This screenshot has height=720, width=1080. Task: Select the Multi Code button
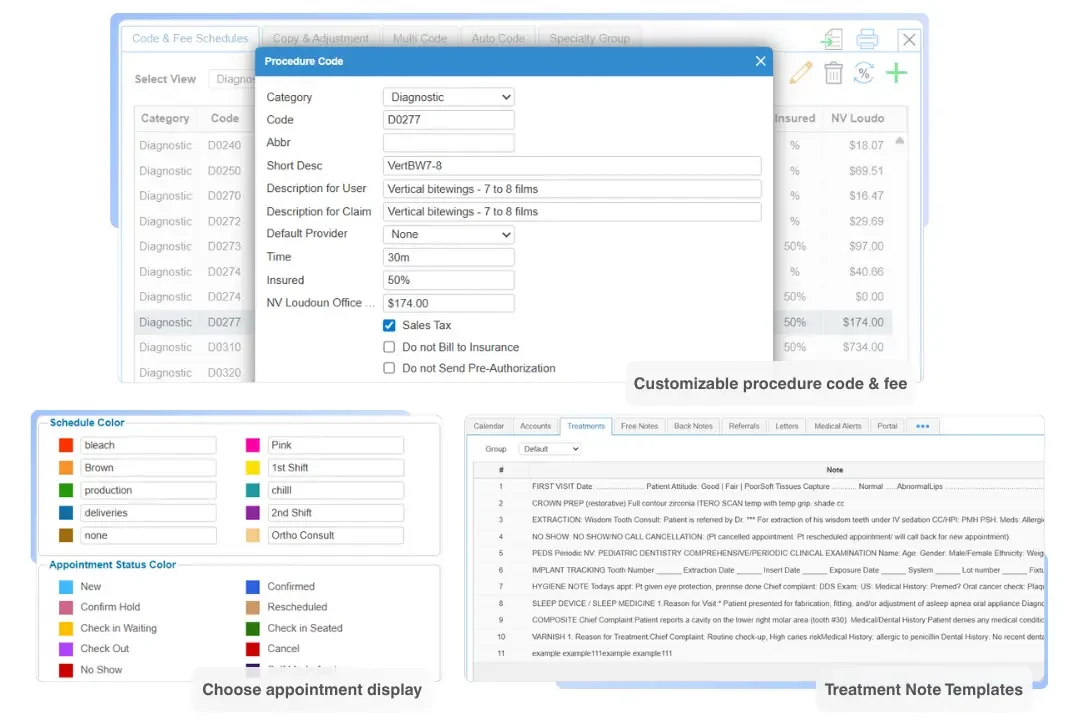pos(421,37)
